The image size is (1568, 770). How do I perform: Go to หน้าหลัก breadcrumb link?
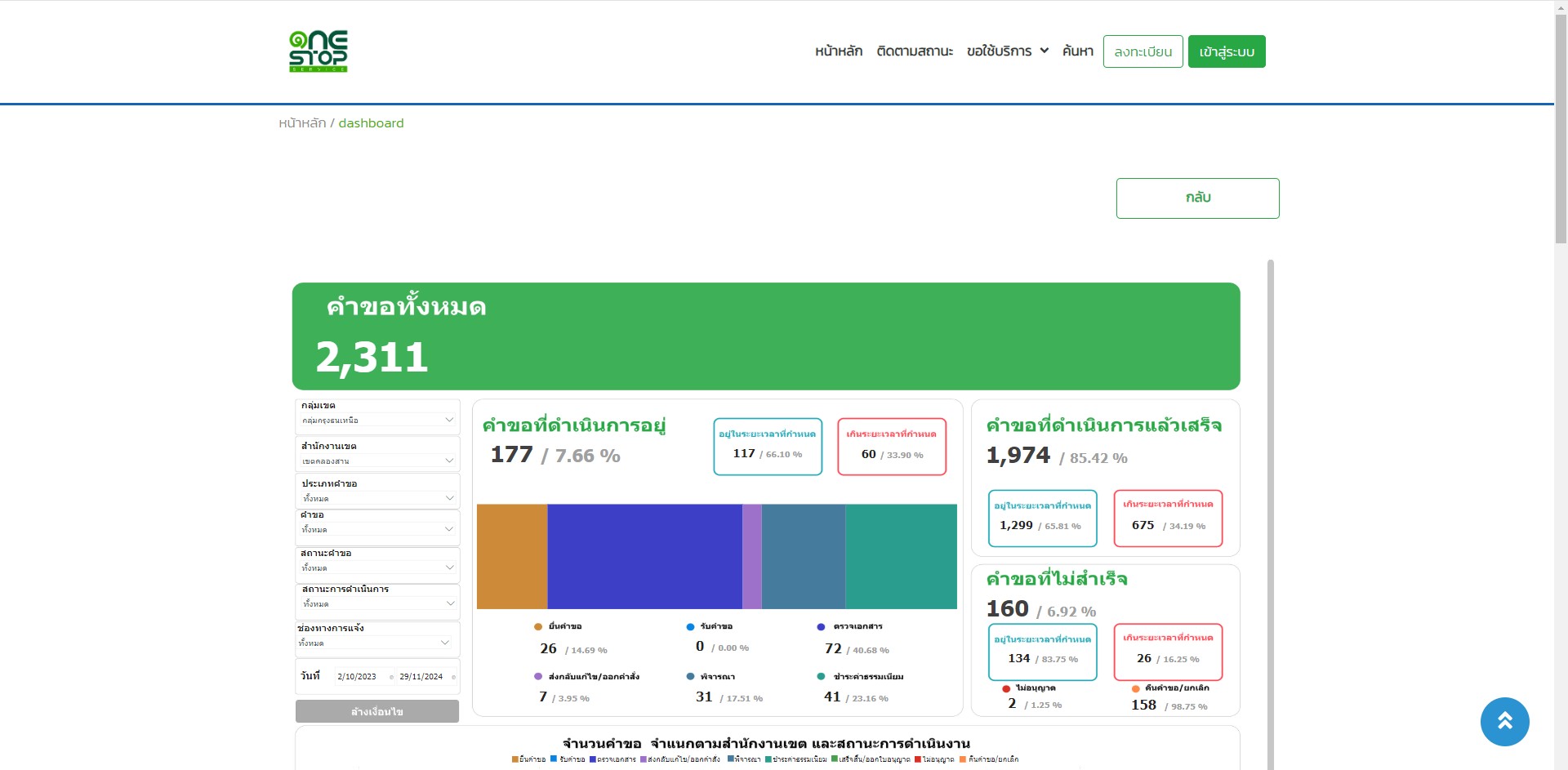pyautogui.click(x=302, y=123)
